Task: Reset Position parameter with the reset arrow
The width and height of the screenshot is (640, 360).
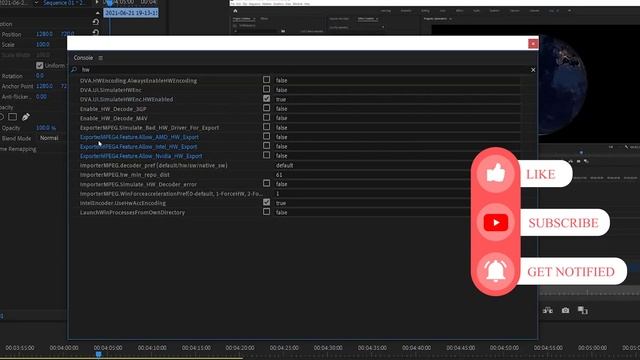Action: [x=96, y=32]
